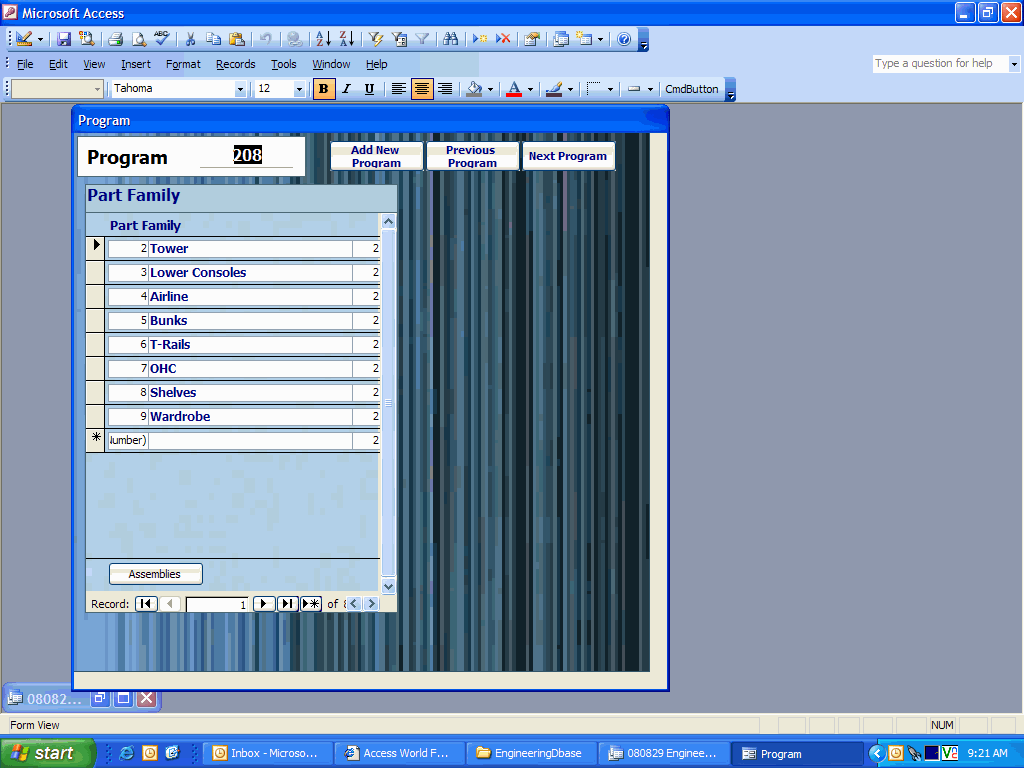The image size is (1024, 768).
Task: Open the File menu
Action: [x=25, y=64]
